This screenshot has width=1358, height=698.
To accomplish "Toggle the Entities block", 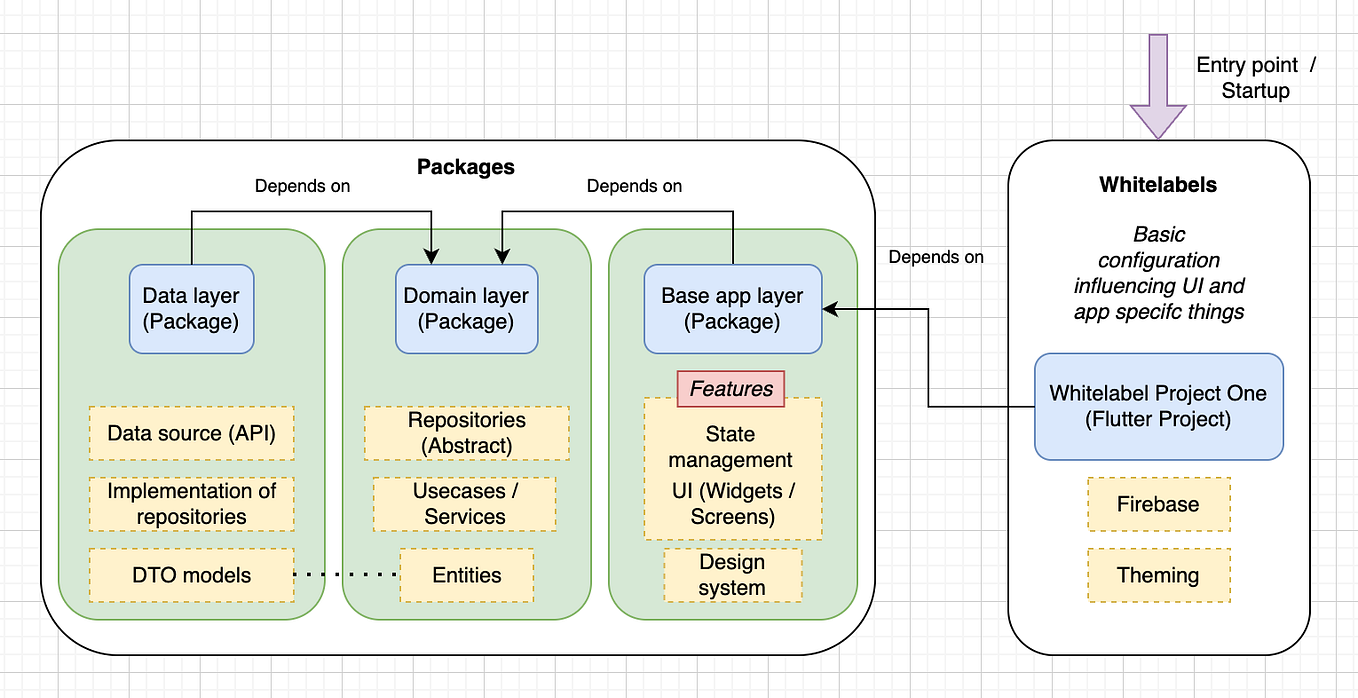I will click(466, 575).
